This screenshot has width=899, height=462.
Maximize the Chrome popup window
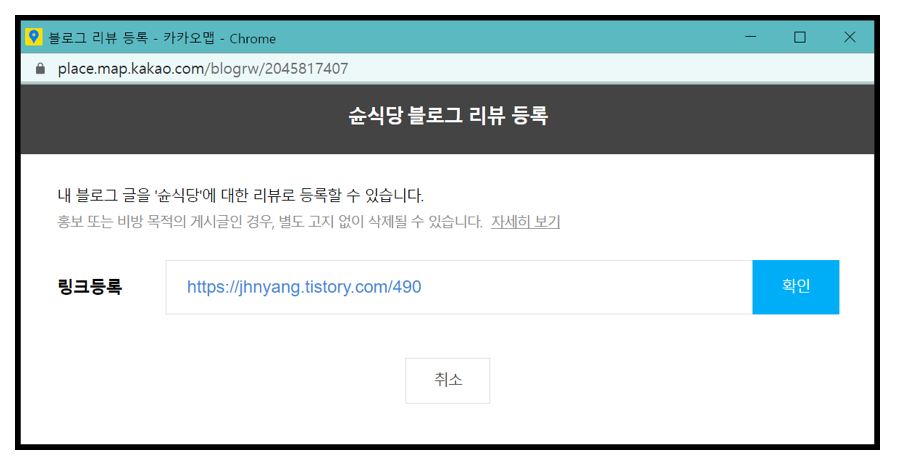pyautogui.click(x=800, y=37)
